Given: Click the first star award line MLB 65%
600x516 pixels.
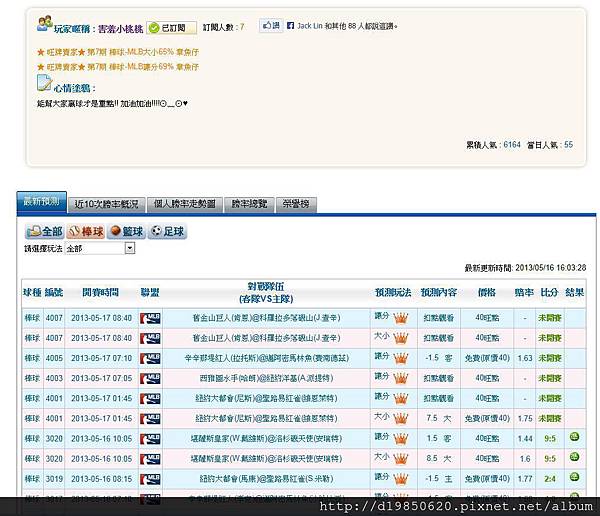Looking at the screenshot, I should point(118,52).
